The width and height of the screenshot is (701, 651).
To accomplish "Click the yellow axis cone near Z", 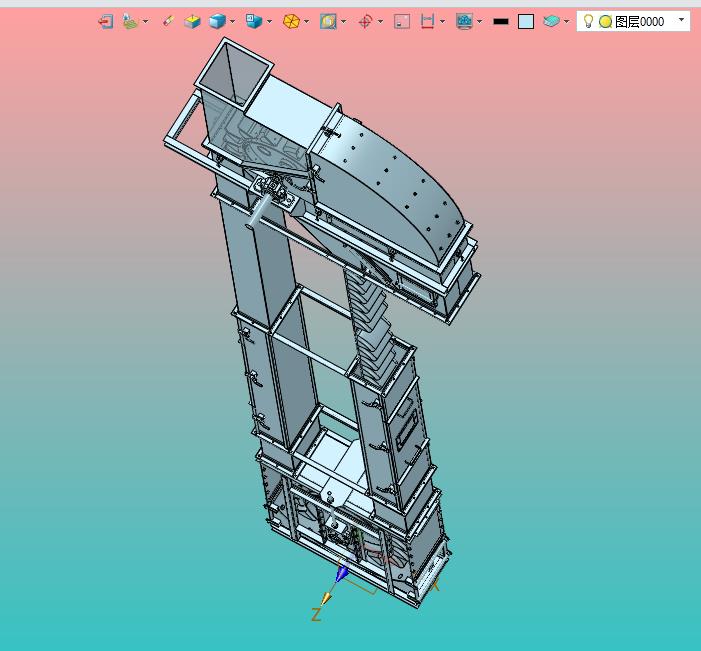I will [x=326, y=599].
